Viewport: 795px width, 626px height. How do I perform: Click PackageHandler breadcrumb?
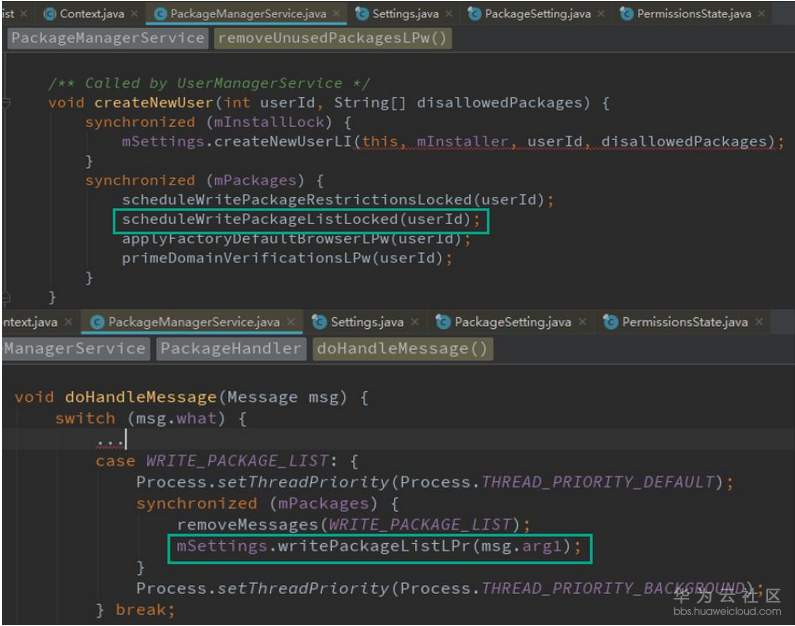click(231, 349)
